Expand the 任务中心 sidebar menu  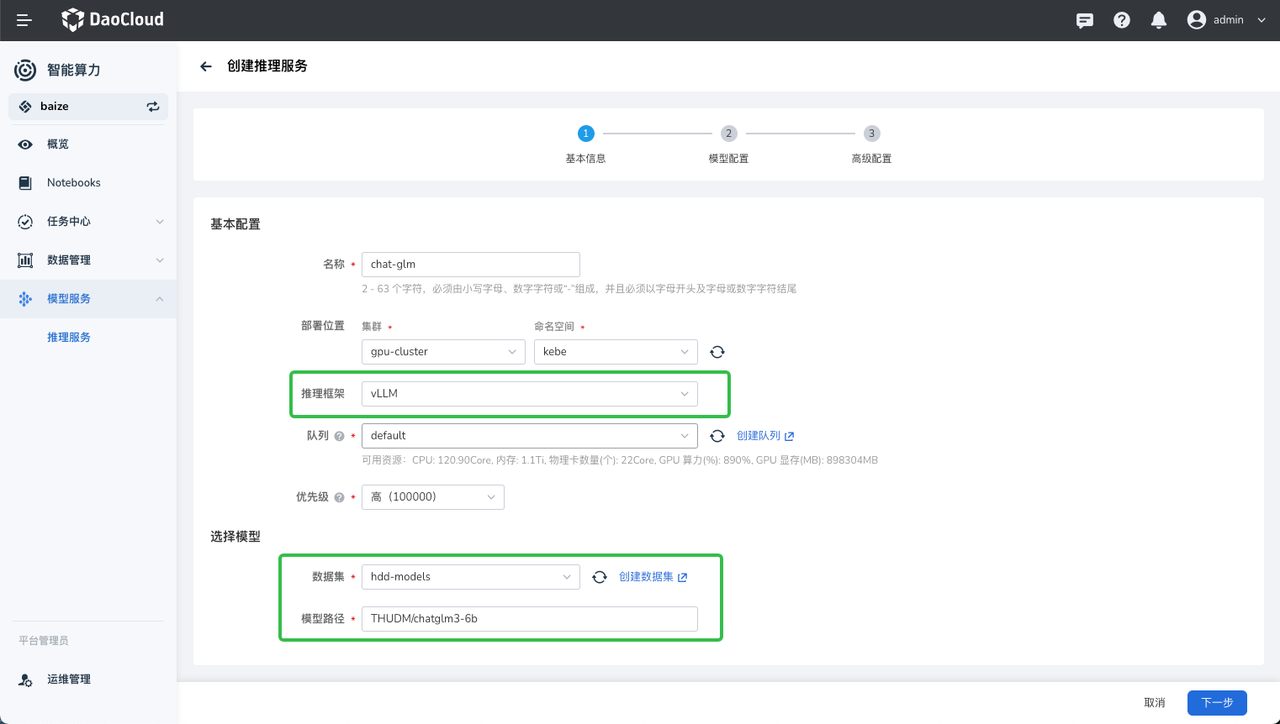(x=88, y=221)
